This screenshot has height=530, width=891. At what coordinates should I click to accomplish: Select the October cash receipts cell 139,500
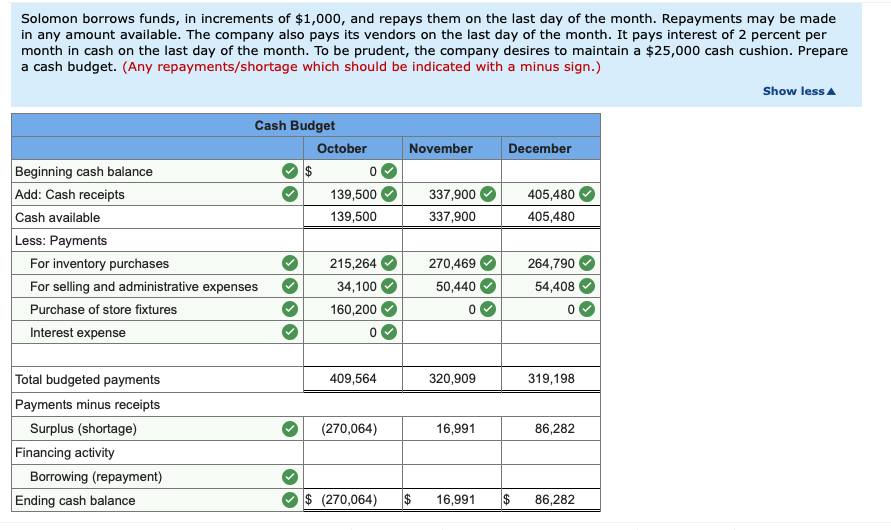tap(353, 194)
